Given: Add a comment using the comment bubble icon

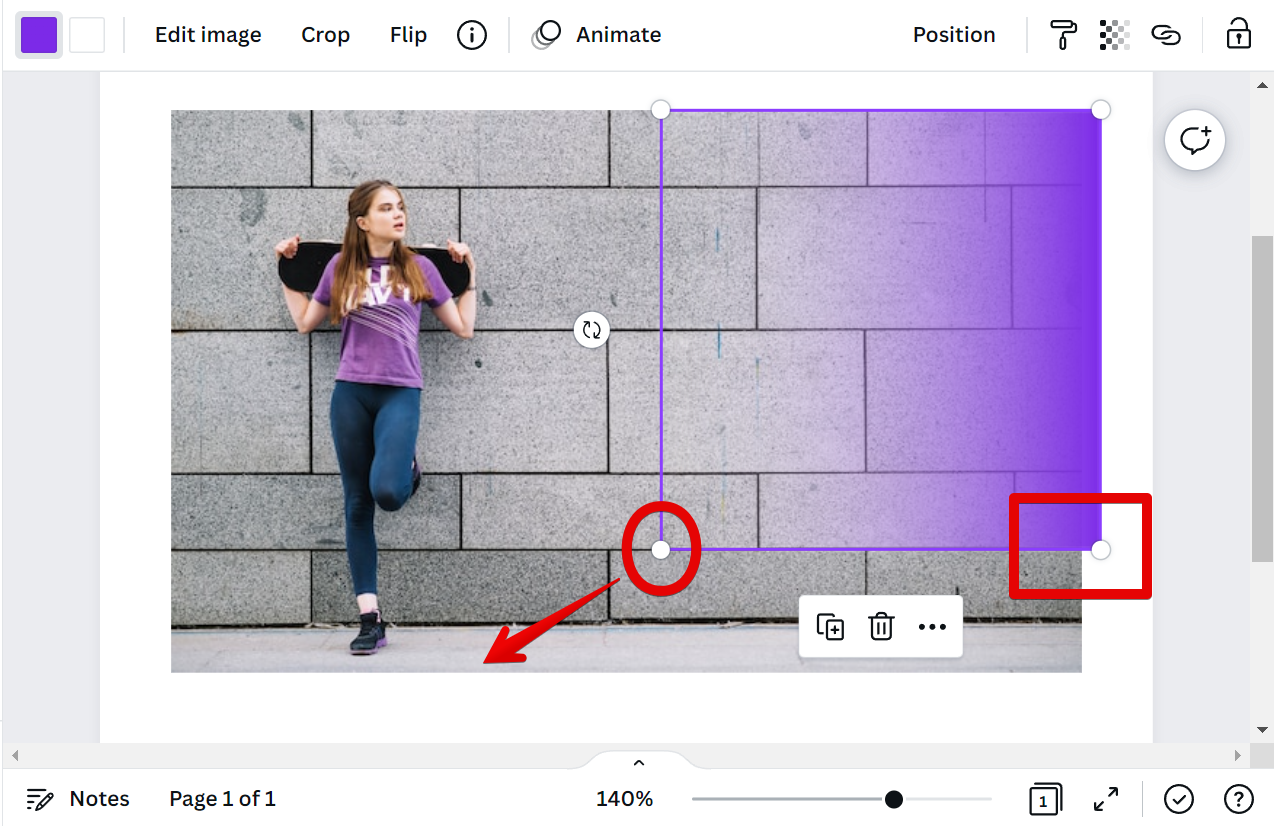Looking at the screenshot, I should pos(1195,140).
